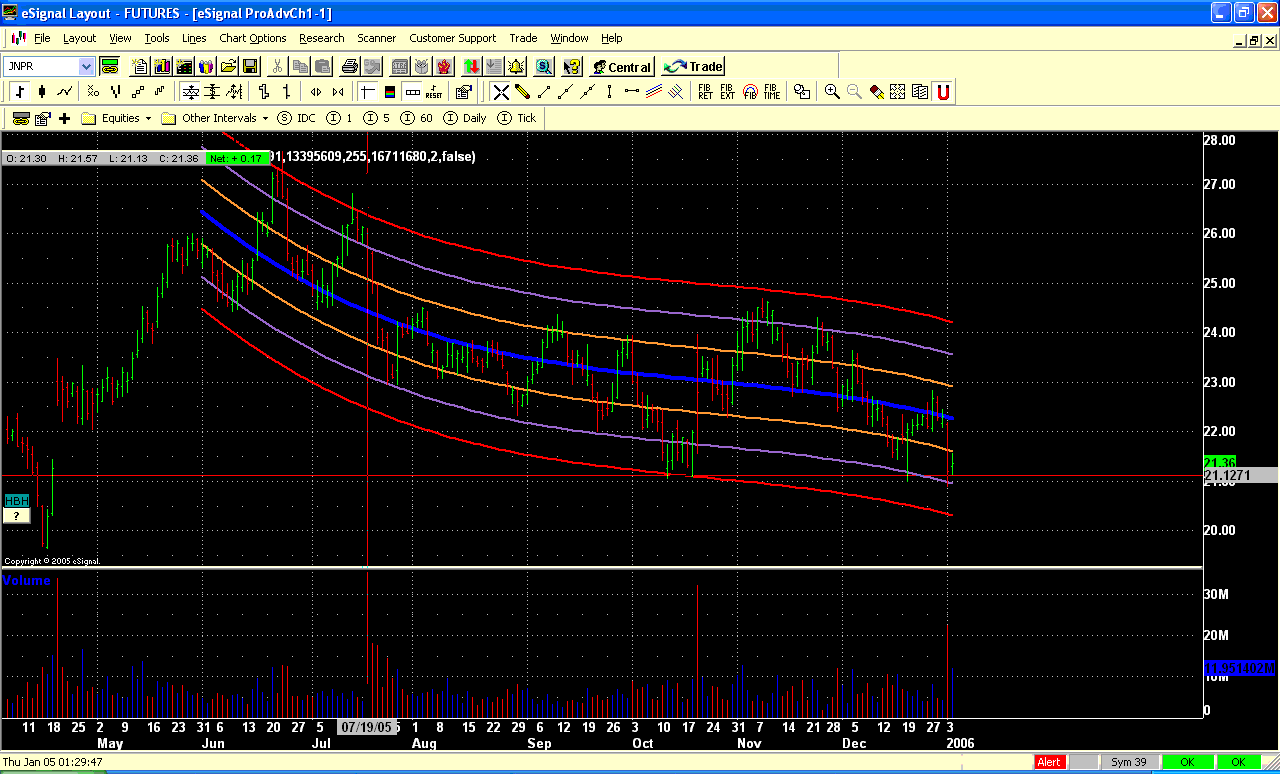Select the Fibonacci Time (FIB TIME) tool
The image size is (1280, 774).
(x=772, y=92)
